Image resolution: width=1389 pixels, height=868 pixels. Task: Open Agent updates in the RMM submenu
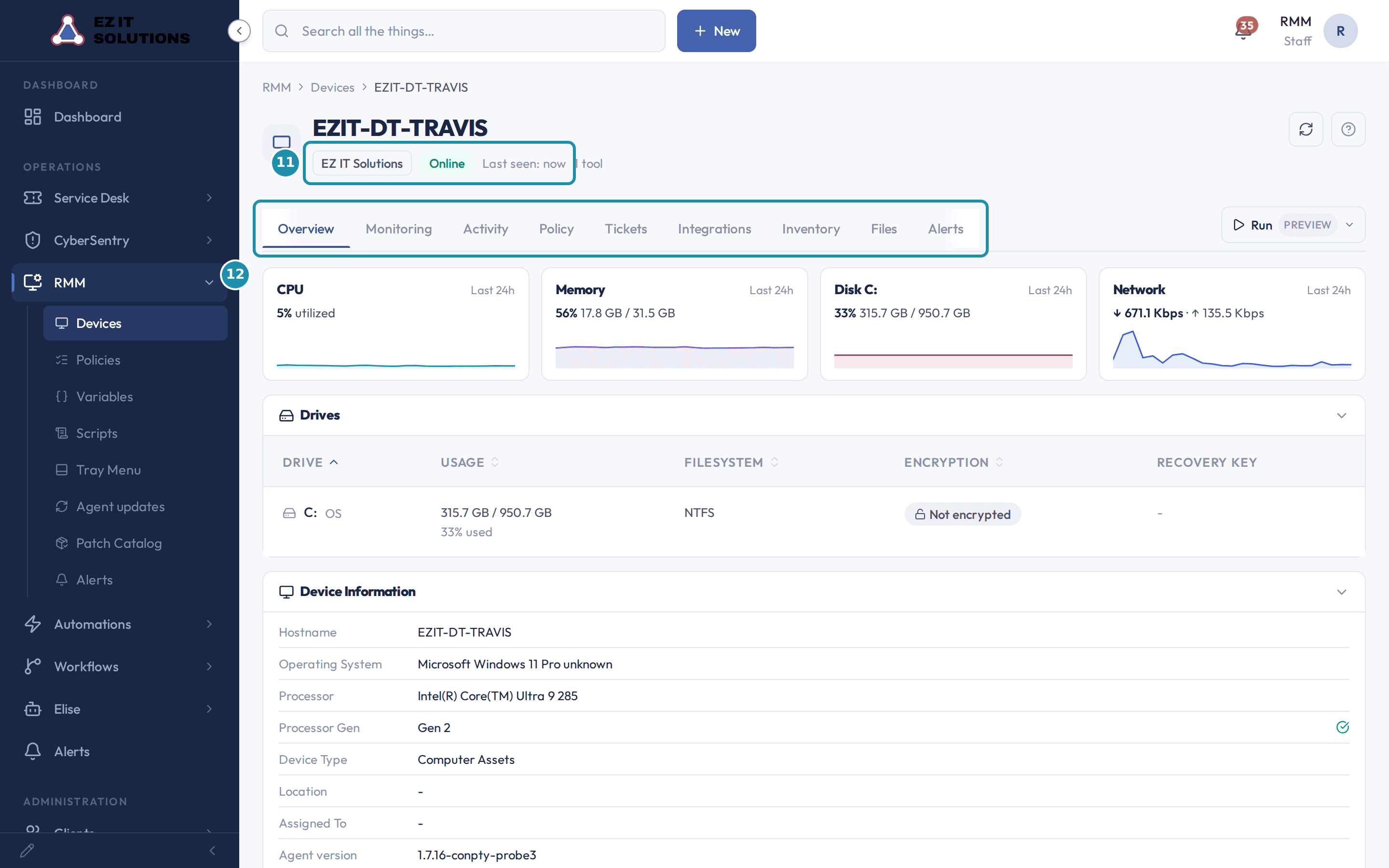[136, 506]
